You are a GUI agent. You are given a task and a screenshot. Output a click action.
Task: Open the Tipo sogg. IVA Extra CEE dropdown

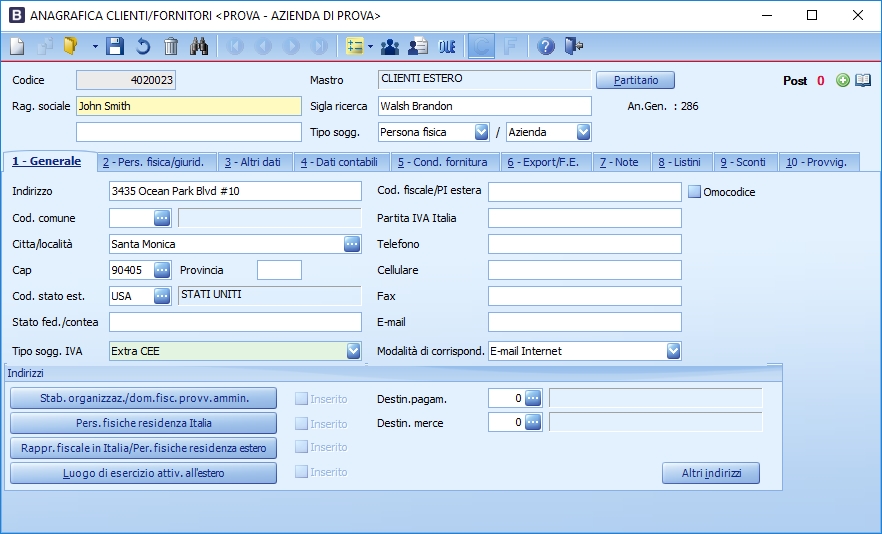point(353,351)
